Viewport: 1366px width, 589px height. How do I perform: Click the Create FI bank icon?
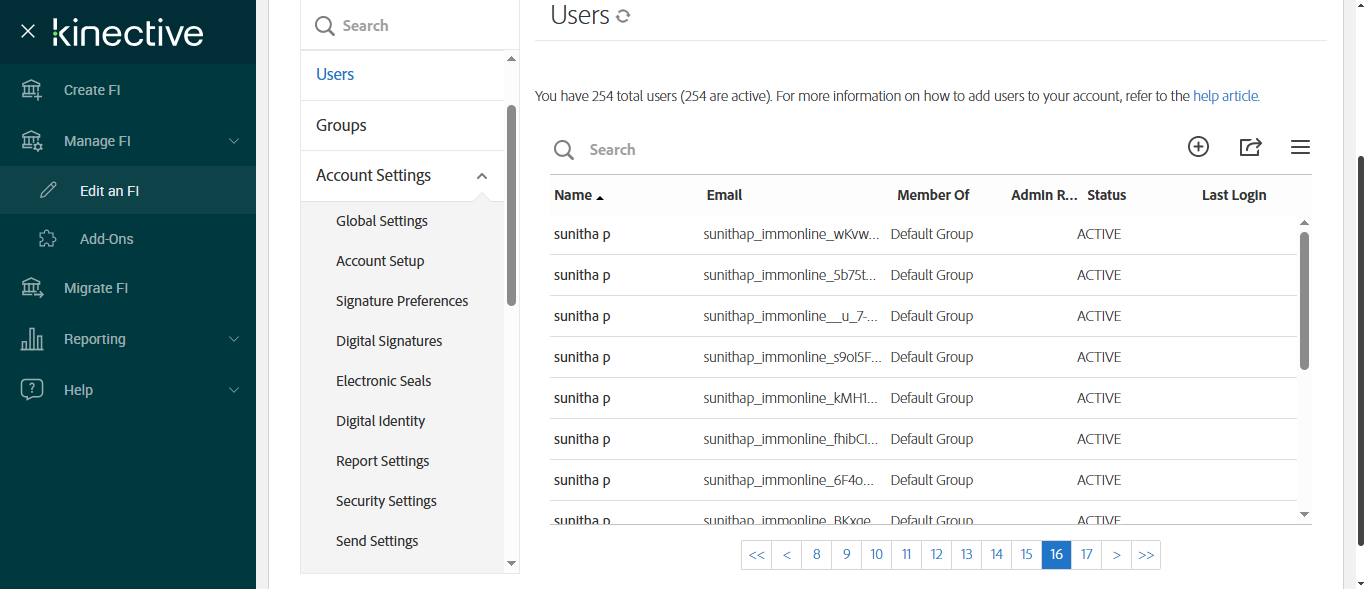click(32, 90)
